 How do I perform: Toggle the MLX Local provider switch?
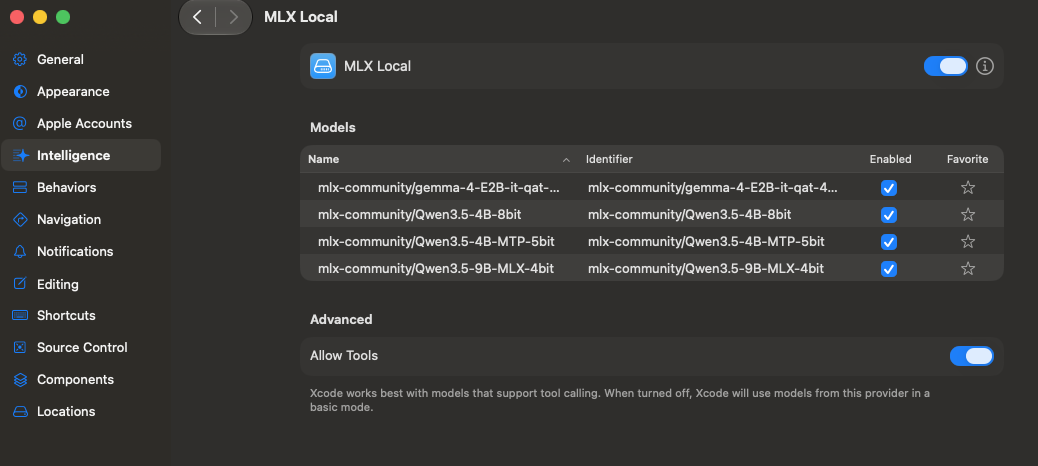click(x=946, y=66)
